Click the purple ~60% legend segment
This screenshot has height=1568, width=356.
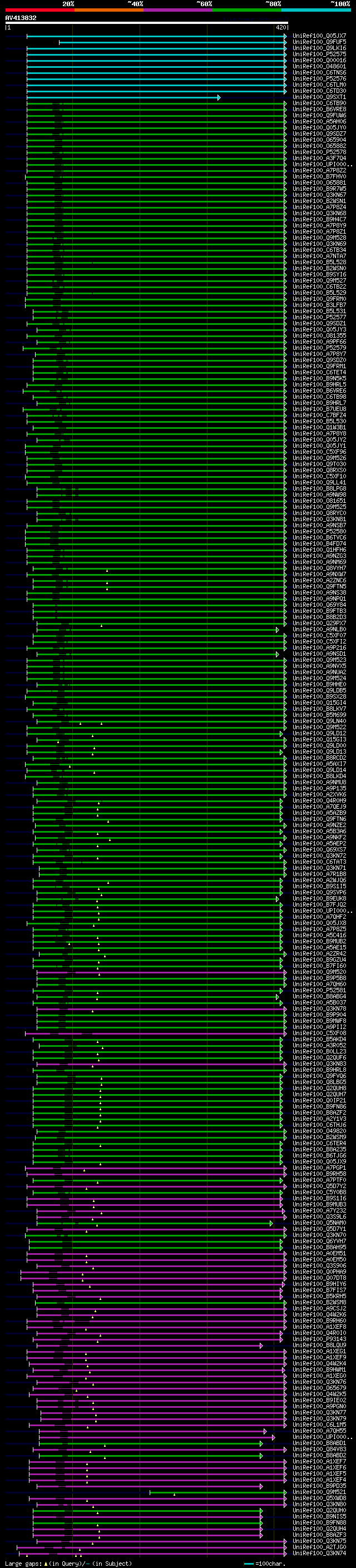coord(177,10)
